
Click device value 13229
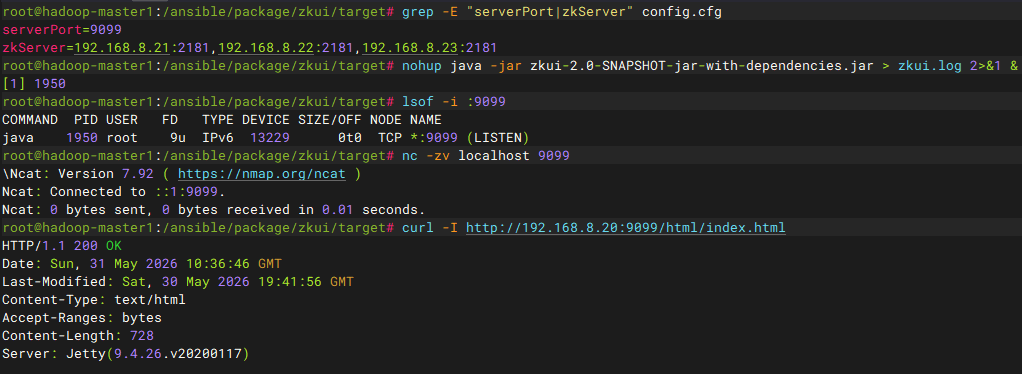click(270, 138)
